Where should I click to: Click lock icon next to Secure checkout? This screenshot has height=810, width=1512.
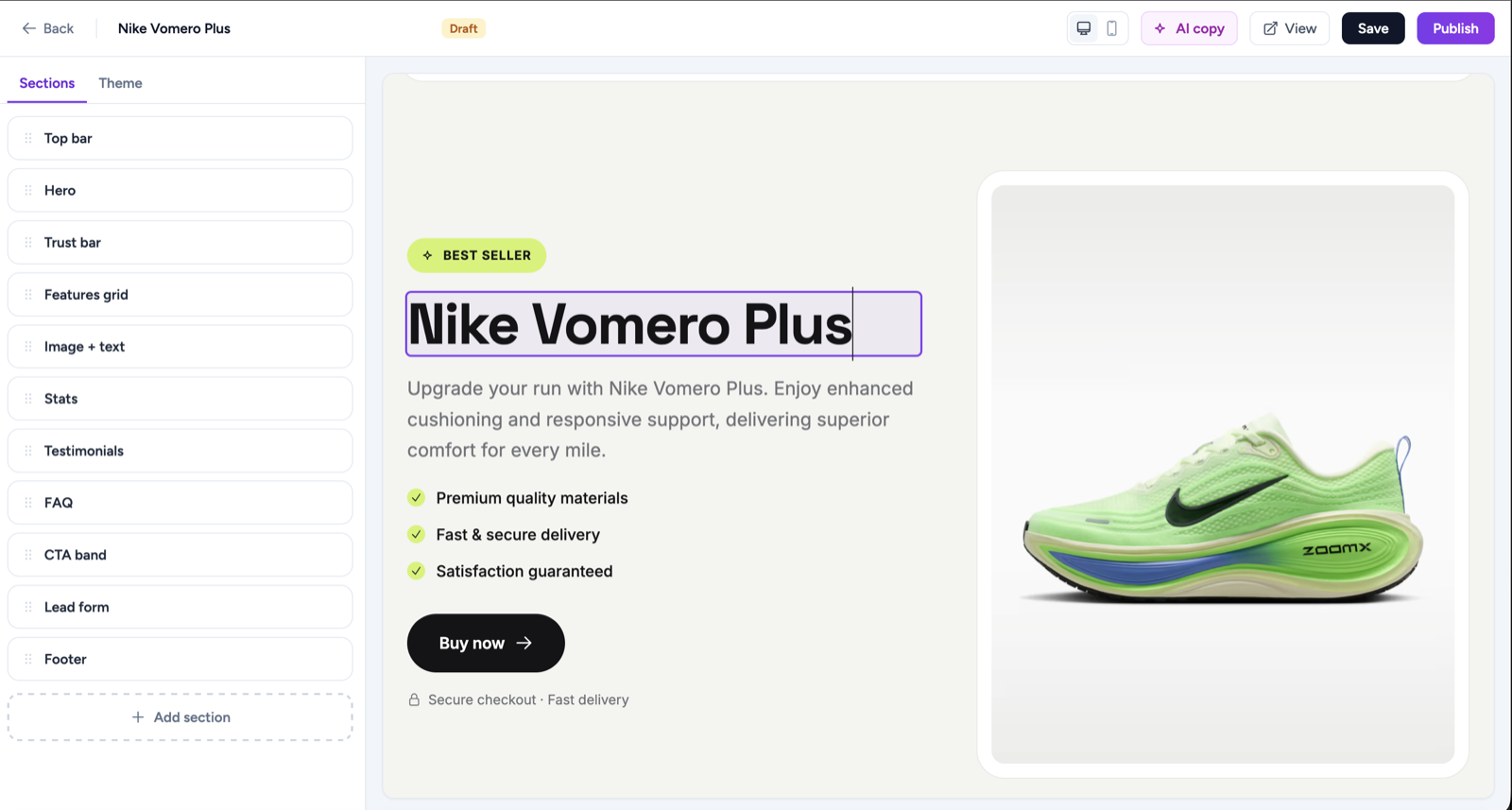(x=414, y=699)
